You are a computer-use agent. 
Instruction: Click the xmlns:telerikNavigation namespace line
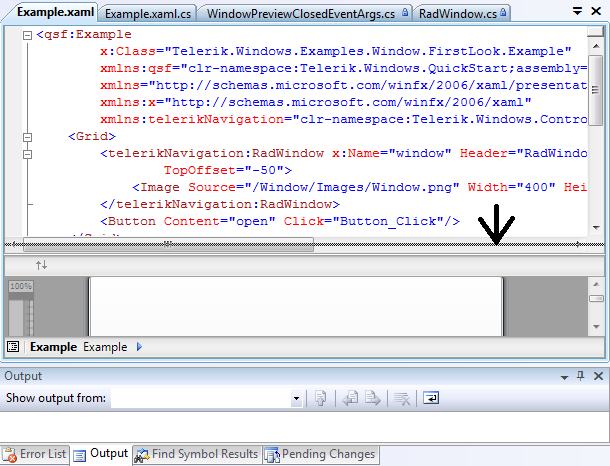click(x=343, y=119)
